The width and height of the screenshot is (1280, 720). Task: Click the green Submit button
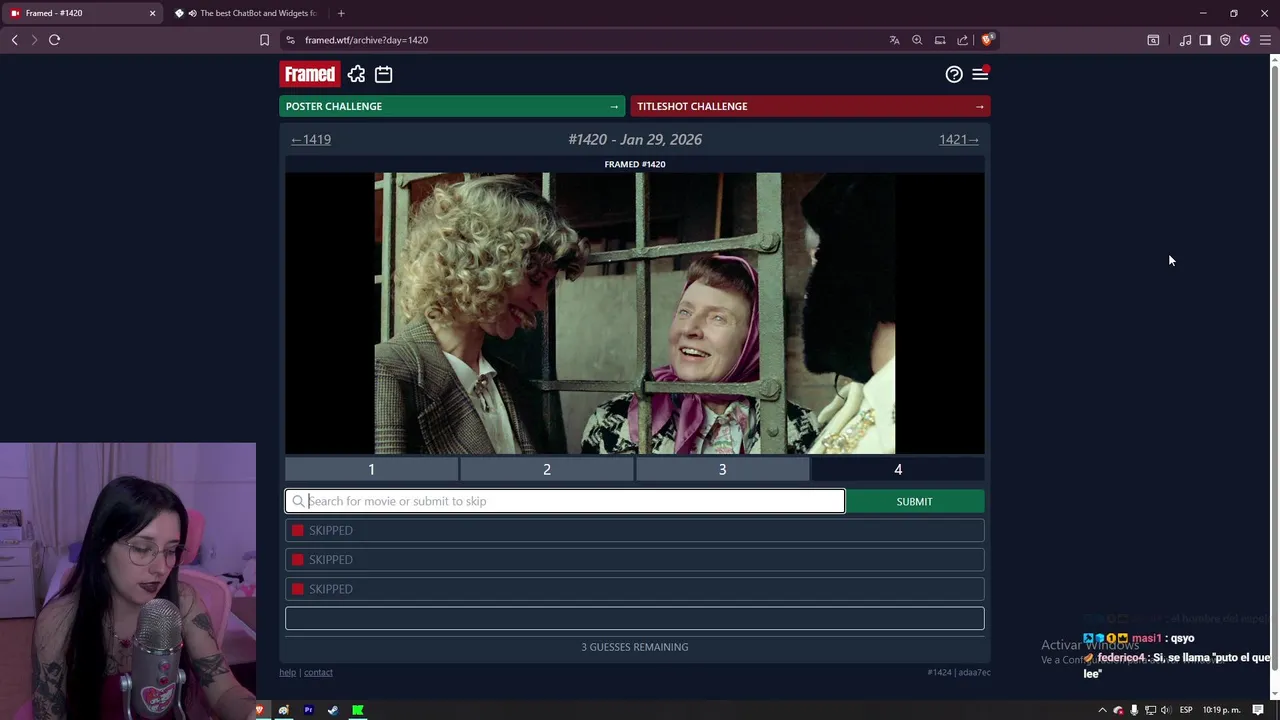tap(914, 501)
